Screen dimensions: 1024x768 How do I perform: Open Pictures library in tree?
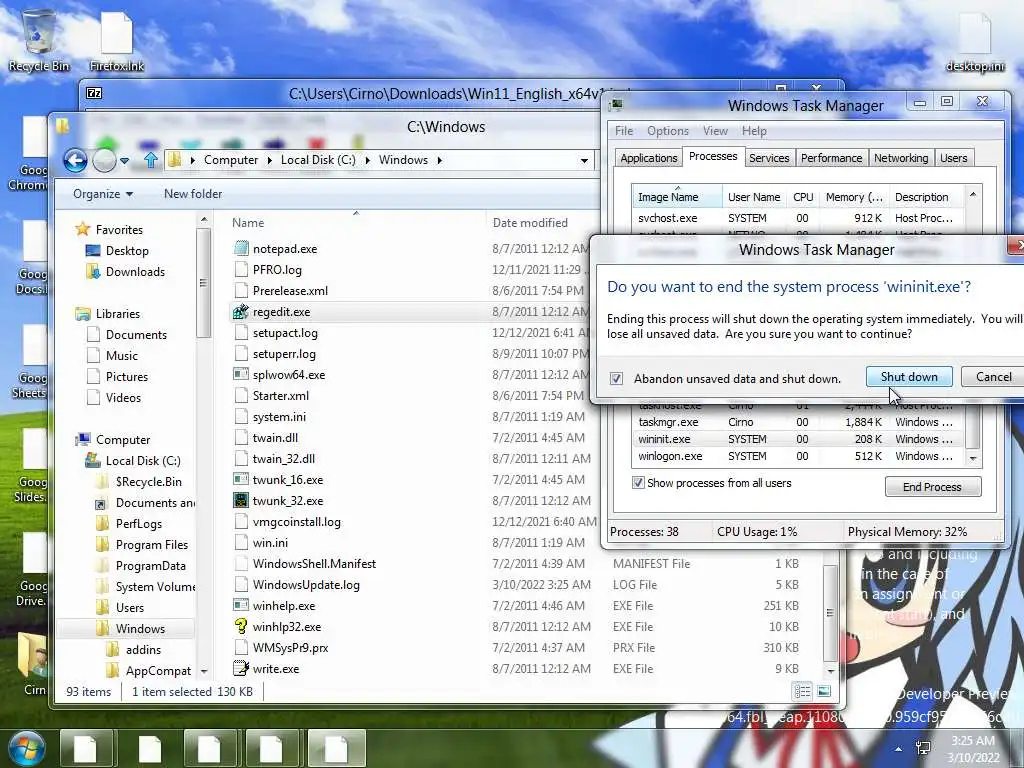(127, 377)
